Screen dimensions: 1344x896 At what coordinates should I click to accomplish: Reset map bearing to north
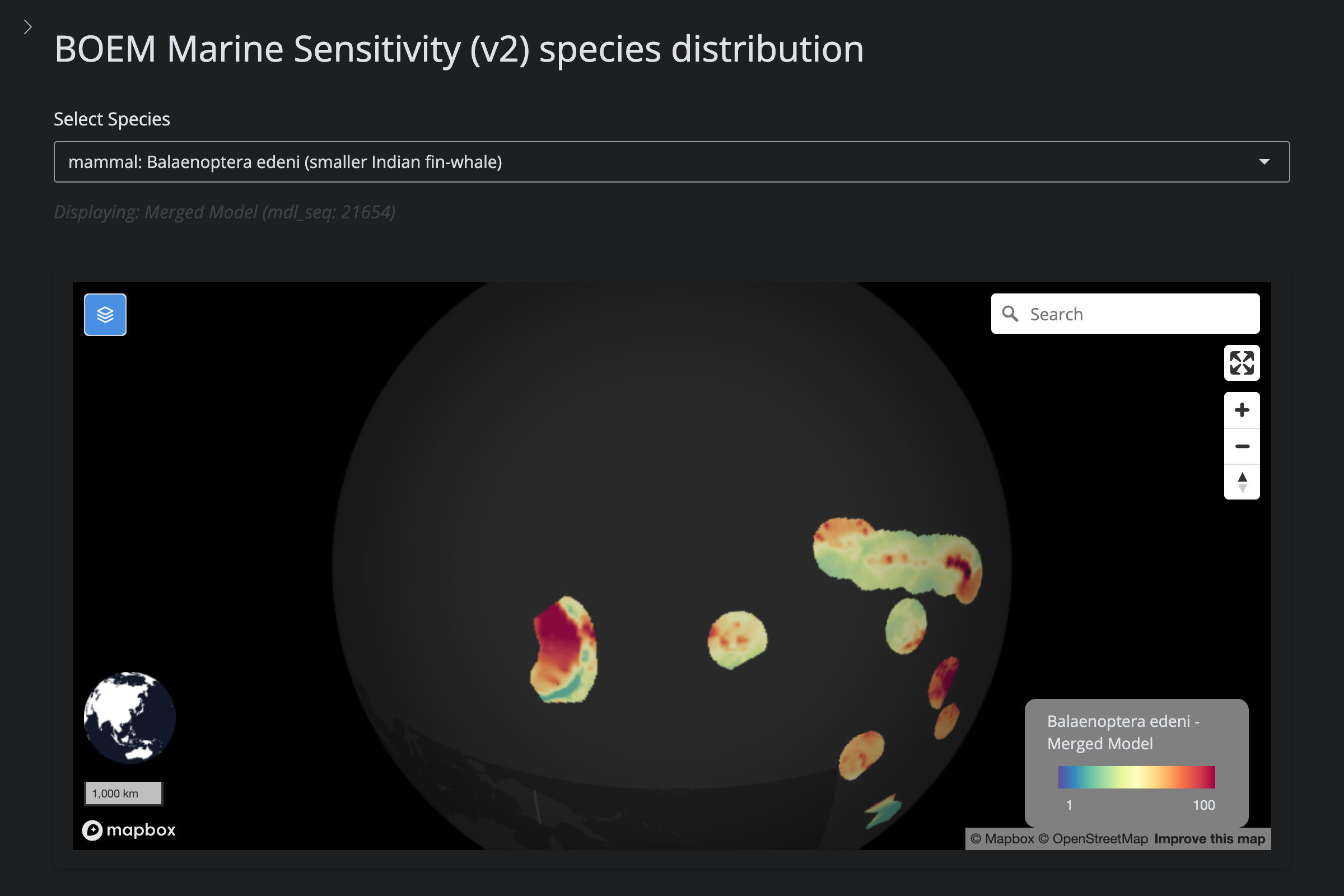click(1241, 482)
